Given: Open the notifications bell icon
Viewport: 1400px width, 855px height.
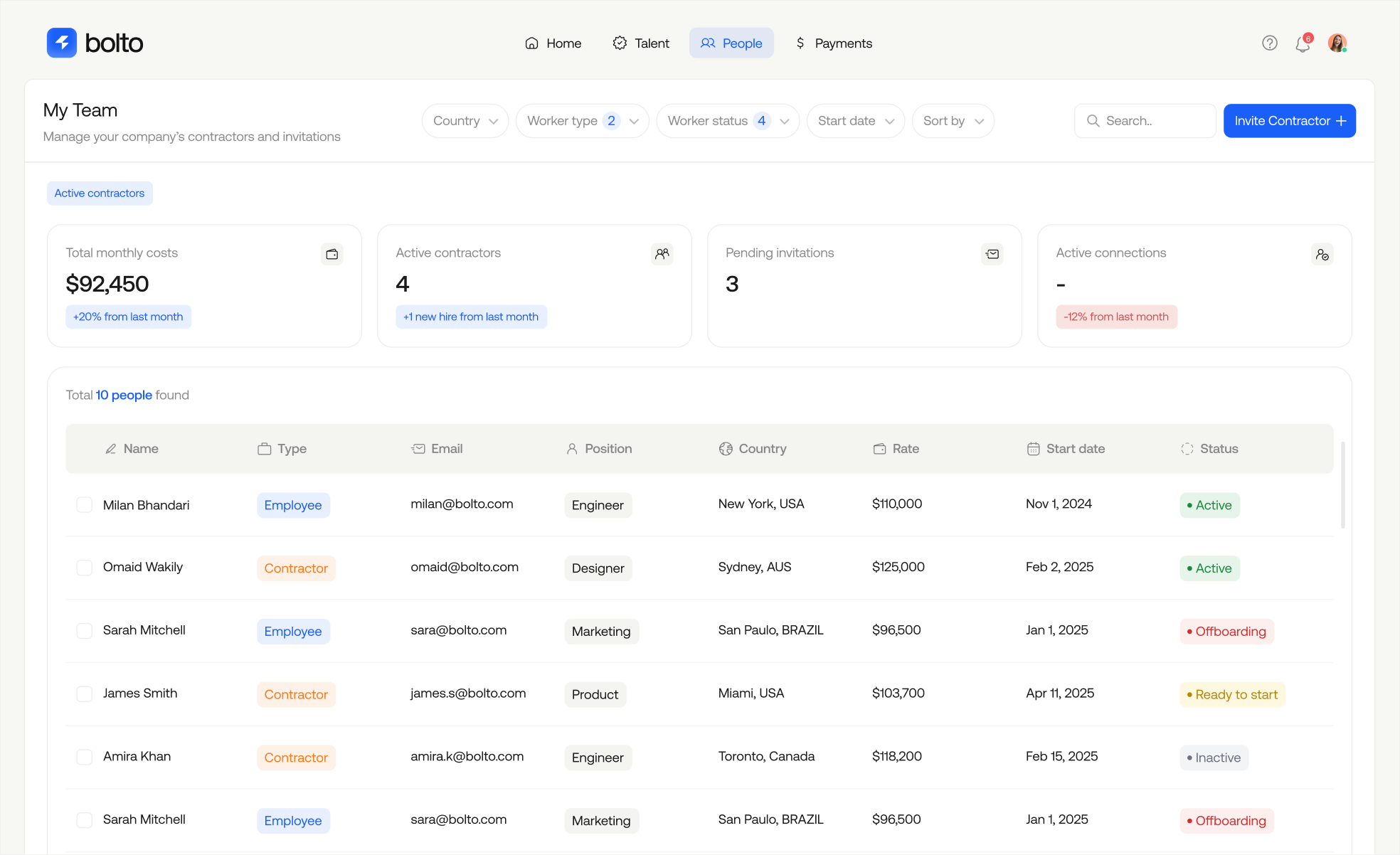Looking at the screenshot, I should [x=1303, y=44].
